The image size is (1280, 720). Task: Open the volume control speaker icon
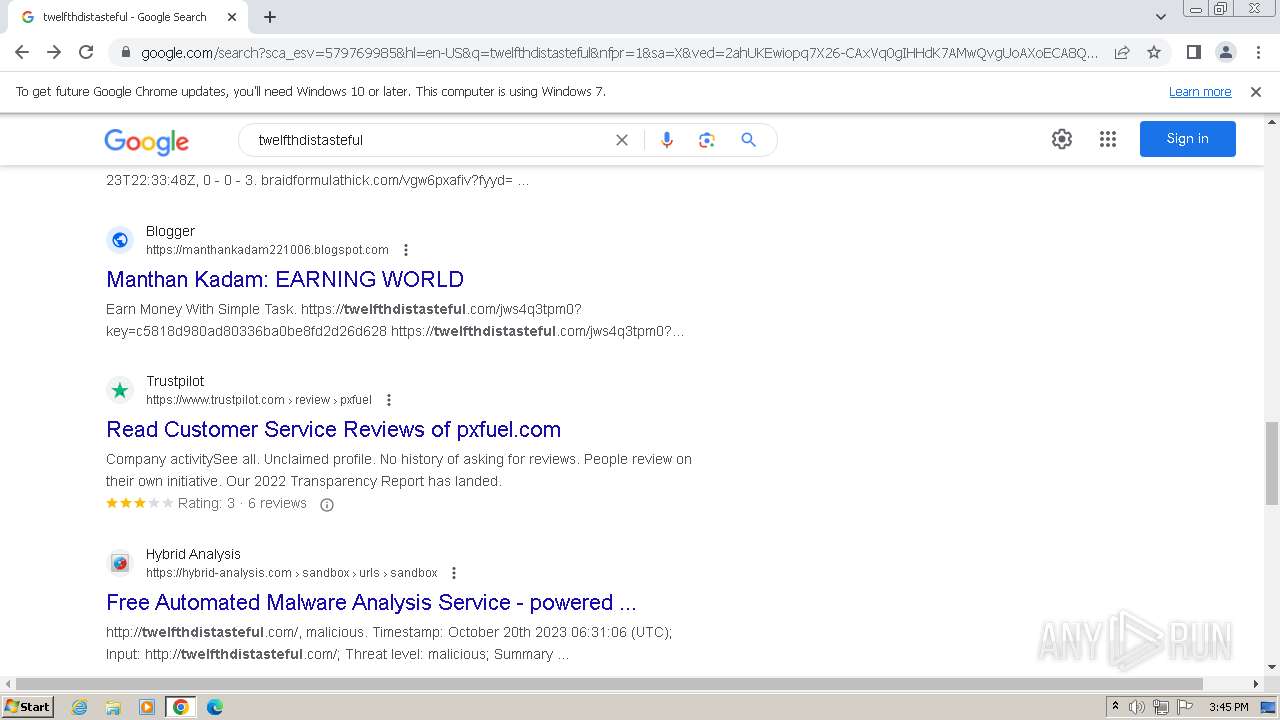(x=1137, y=707)
